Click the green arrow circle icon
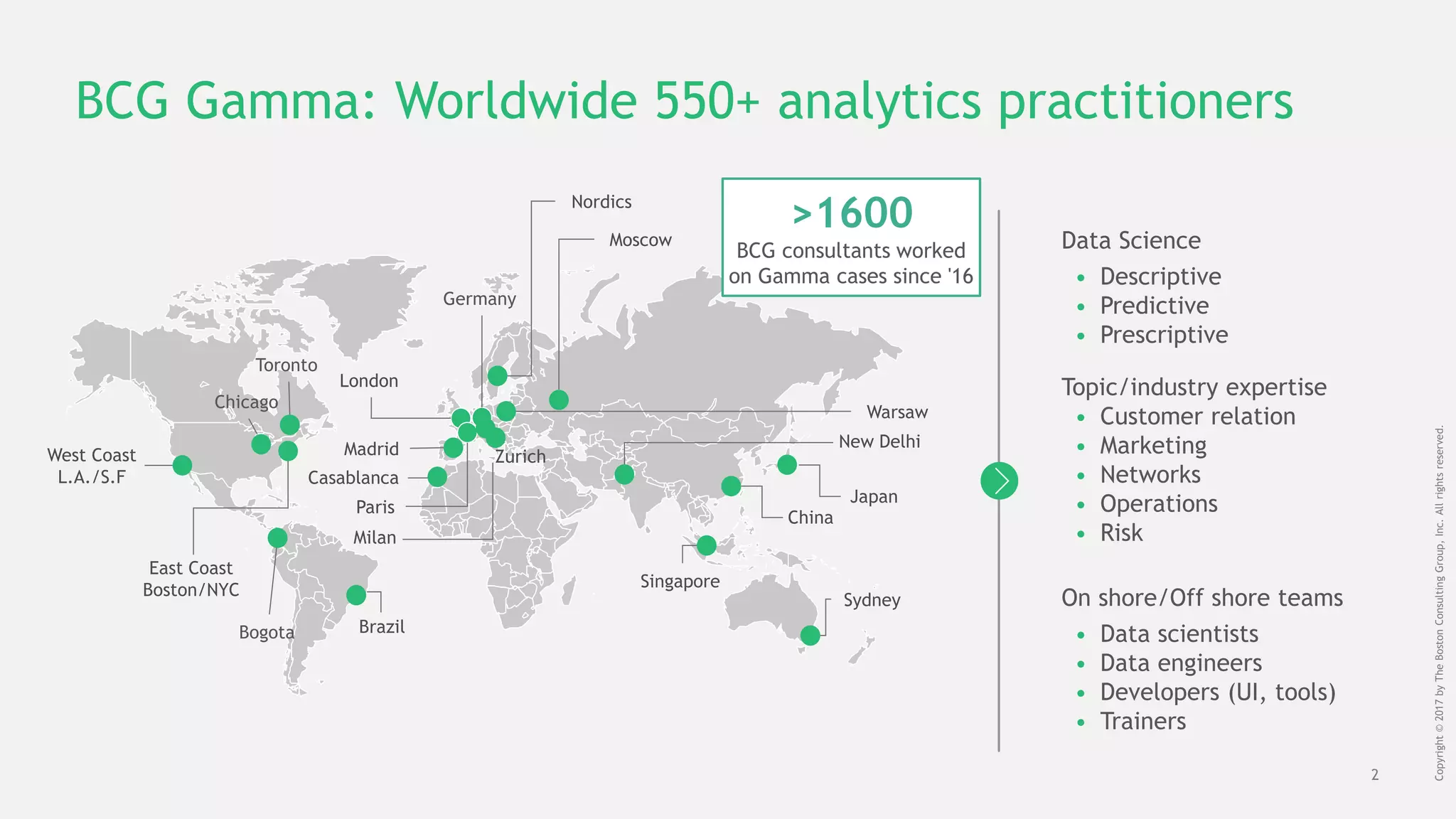1456x819 pixels. pos(999,481)
